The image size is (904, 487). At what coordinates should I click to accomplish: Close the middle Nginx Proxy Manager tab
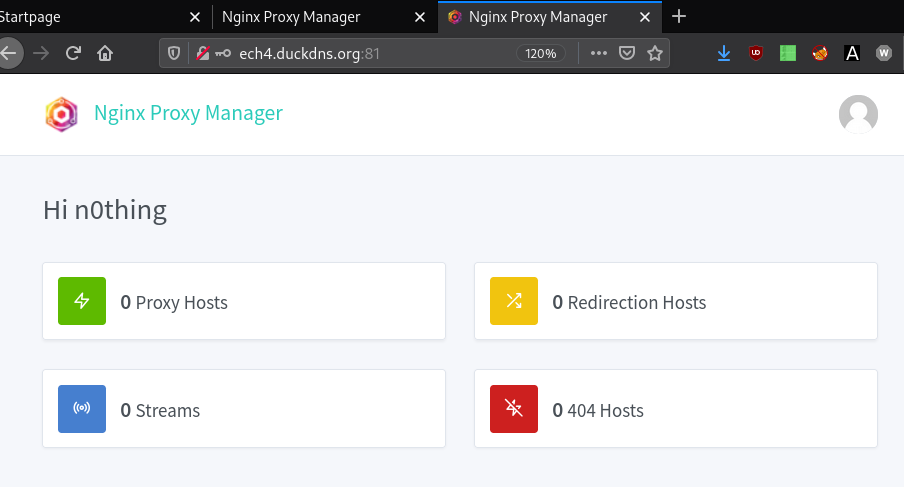(420, 17)
